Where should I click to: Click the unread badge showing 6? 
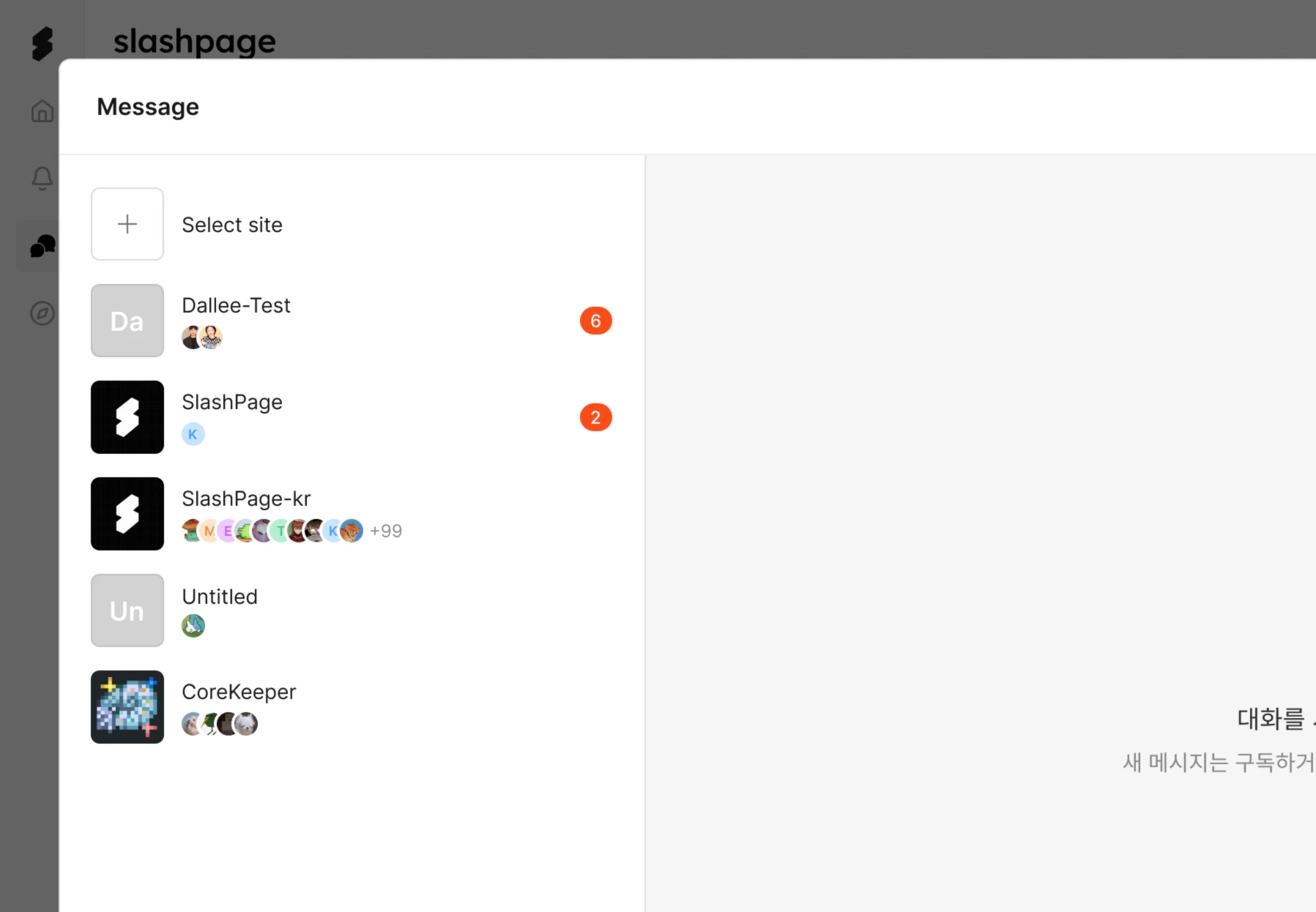click(x=596, y=321)
